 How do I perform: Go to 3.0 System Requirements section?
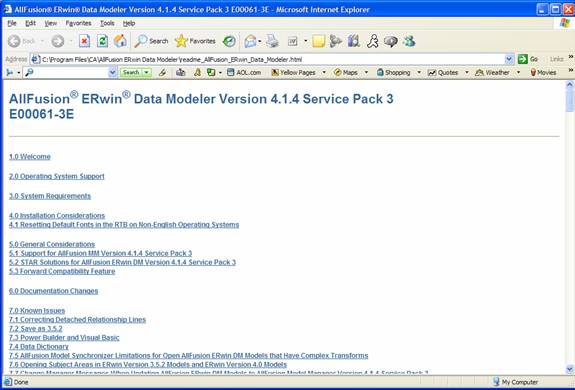[50, 196]
